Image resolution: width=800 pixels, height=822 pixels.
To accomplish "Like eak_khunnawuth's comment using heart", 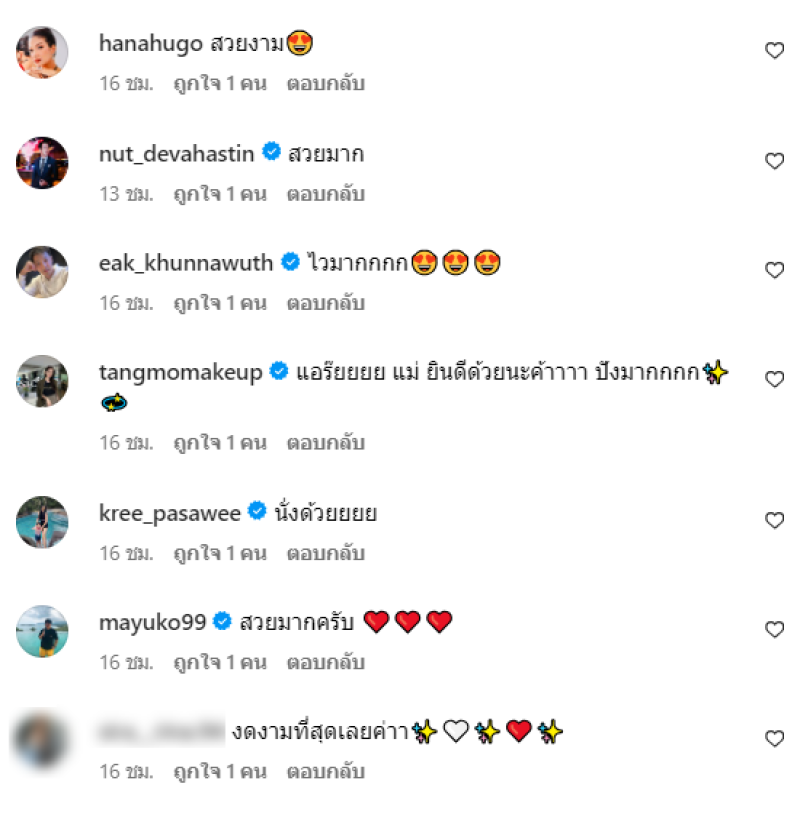I will 774,270.
